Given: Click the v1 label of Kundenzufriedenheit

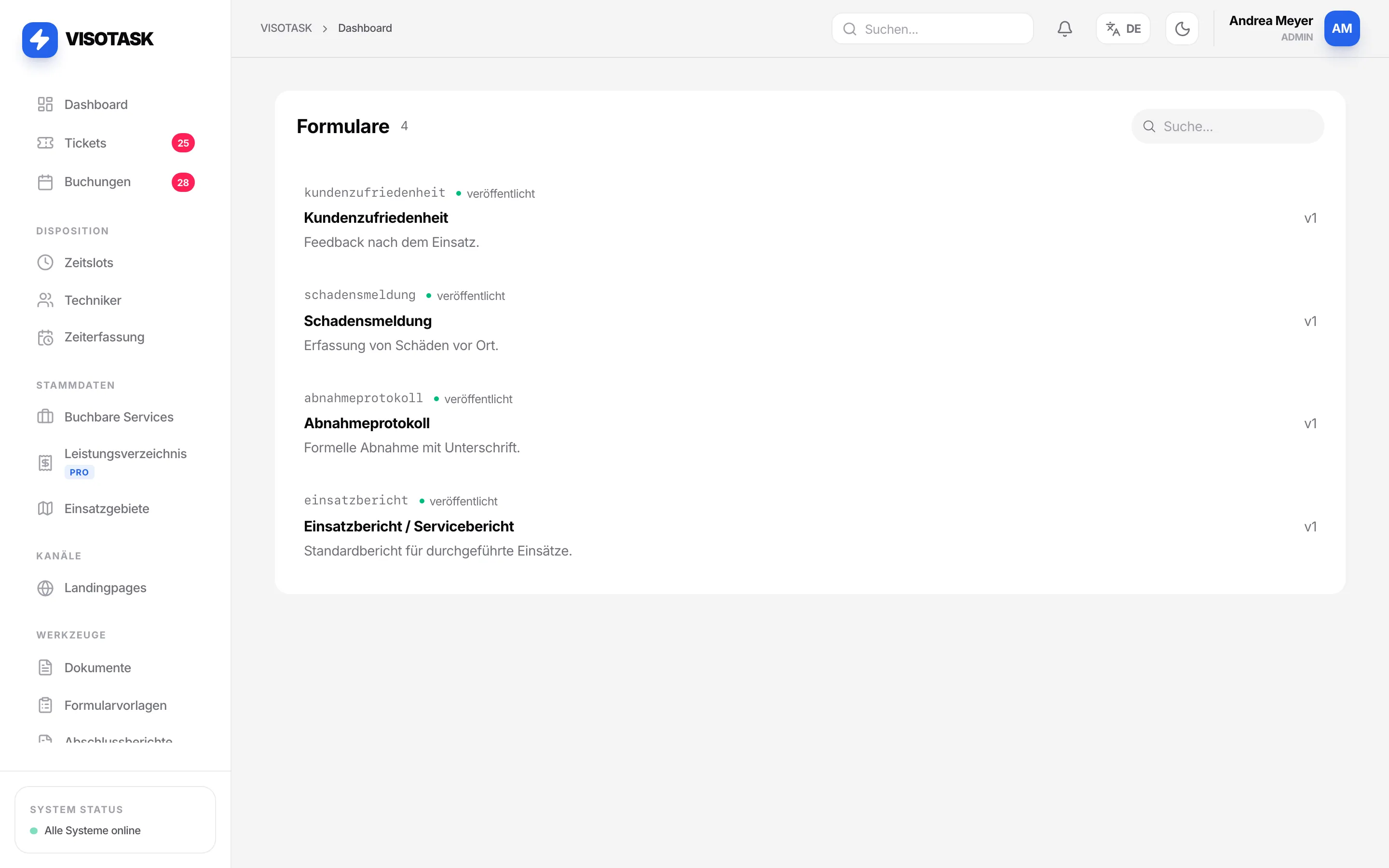Looking at the screenshot, I should pyautogui.click(x=1310, y=218).
